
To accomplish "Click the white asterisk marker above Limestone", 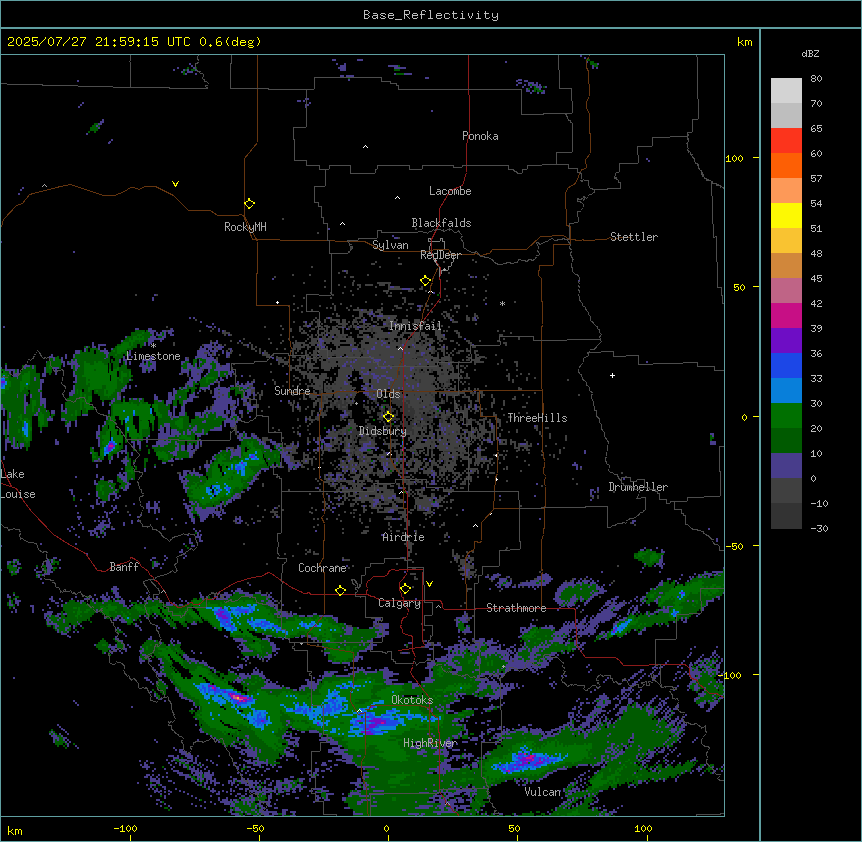I will pyautogui.click(x=153, y=346).
